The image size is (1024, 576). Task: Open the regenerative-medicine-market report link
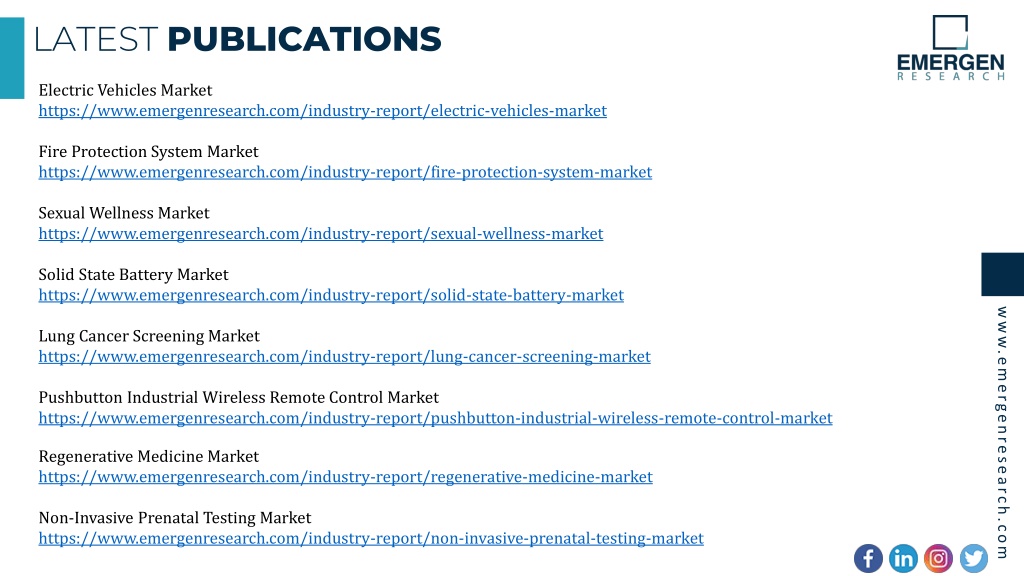[x=345, y=476]
